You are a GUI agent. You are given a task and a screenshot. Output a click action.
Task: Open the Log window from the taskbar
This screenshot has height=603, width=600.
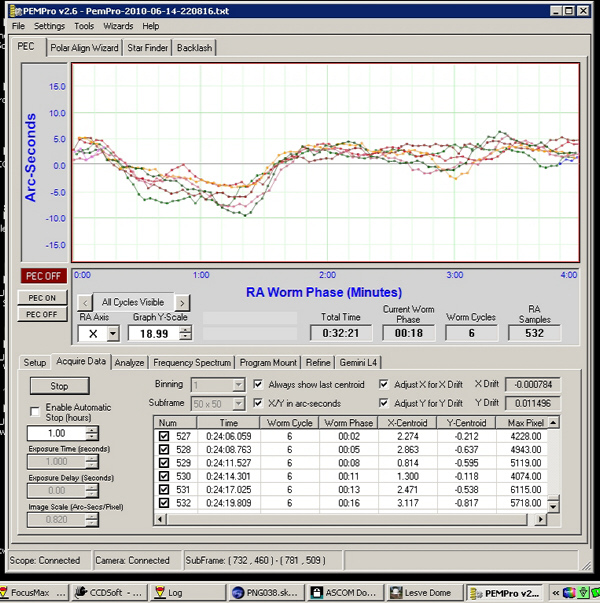[x=188, y=593]
